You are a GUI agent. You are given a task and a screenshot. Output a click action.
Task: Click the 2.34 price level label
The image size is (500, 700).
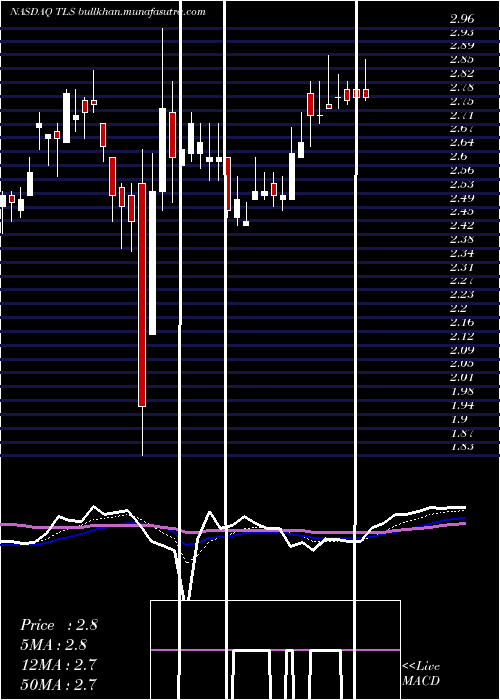click(x=462, y=254)
